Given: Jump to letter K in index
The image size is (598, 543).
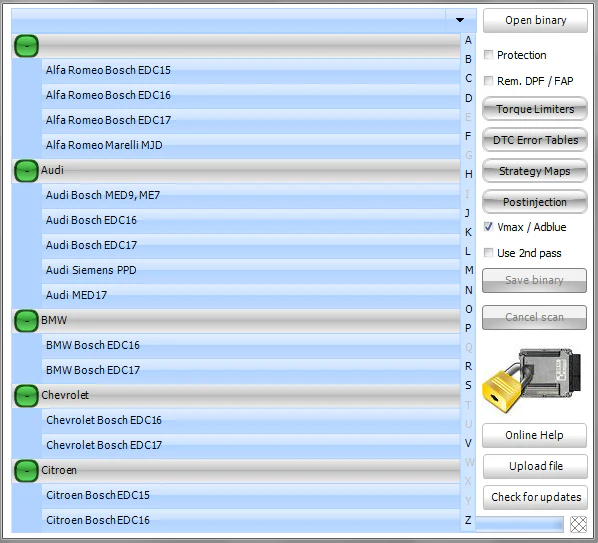Looking at the screenshot, I should pos(468,232).
